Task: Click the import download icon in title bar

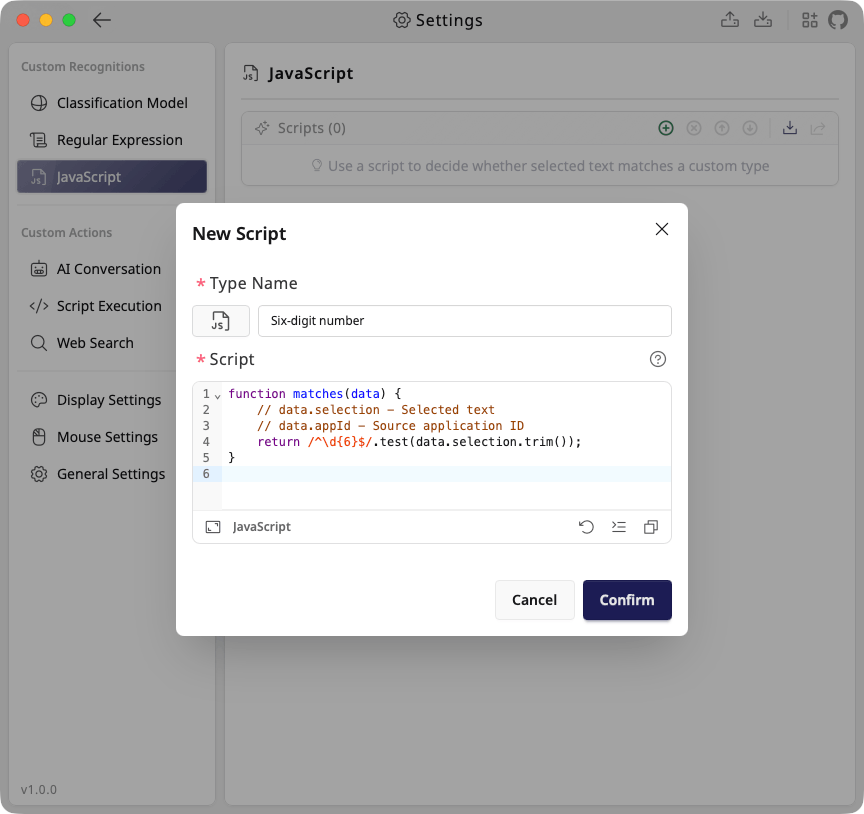Action: tap(763, 20)
